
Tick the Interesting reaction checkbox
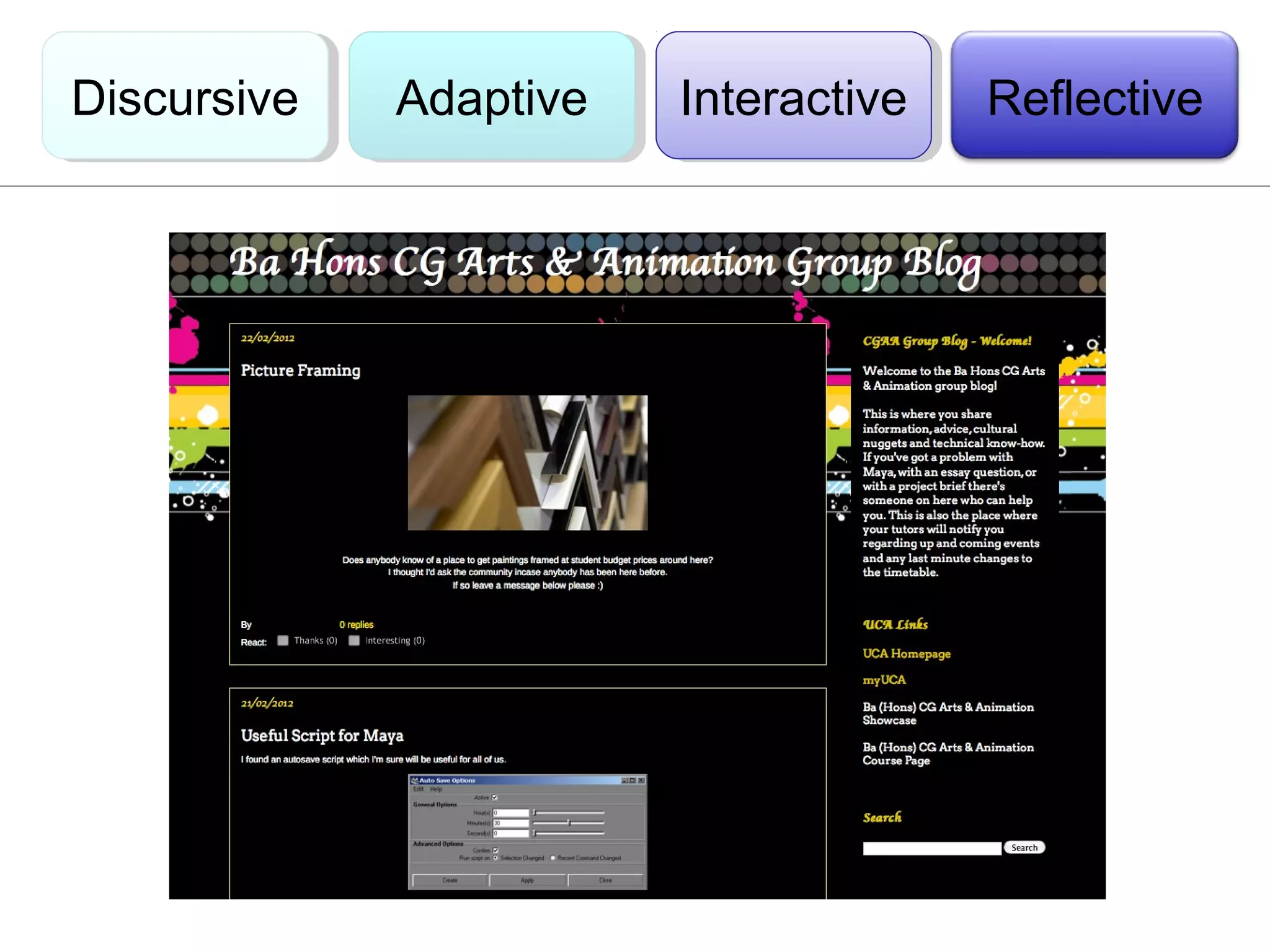coord(354,641)
